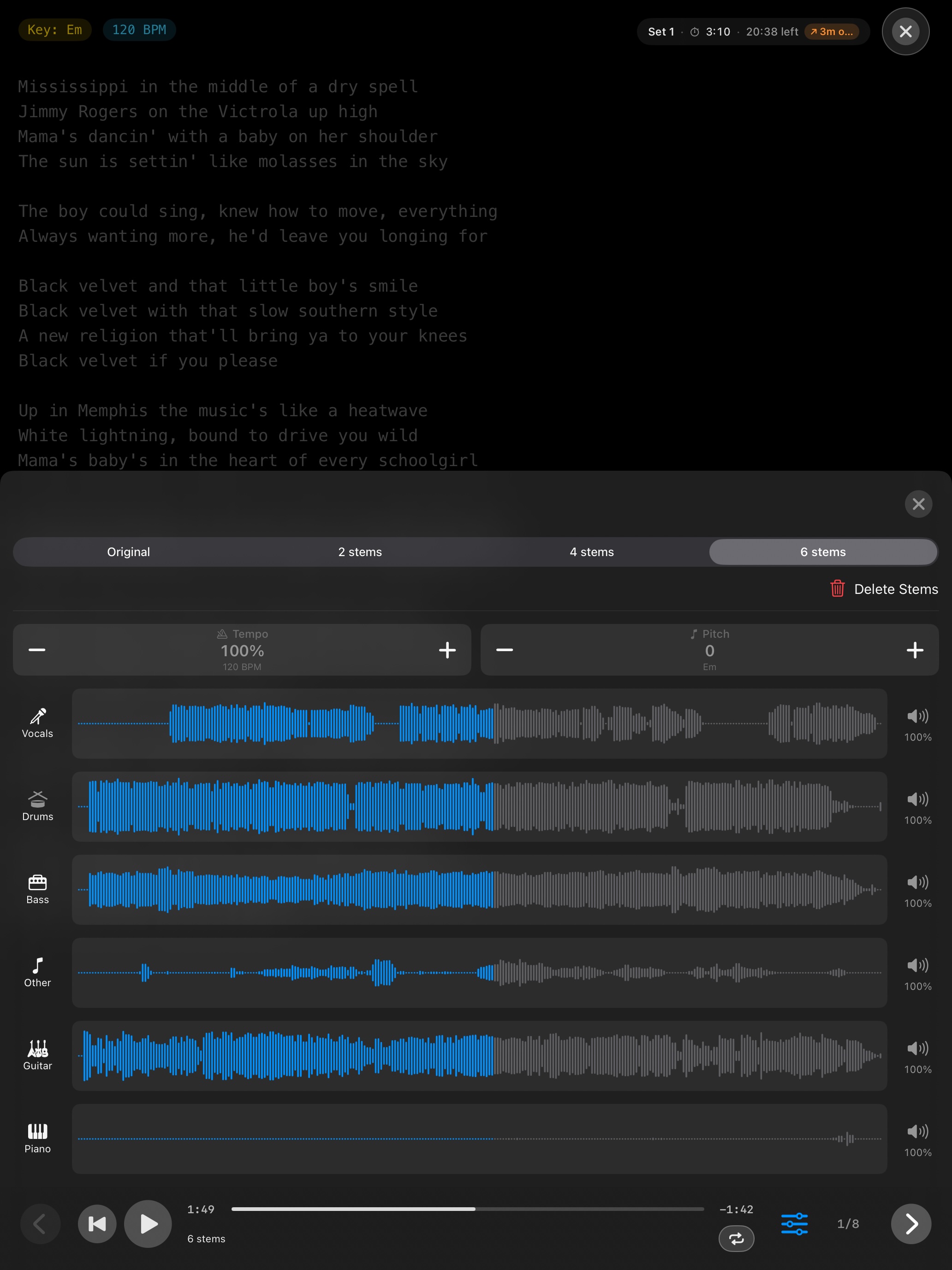952x1270 pixels.
Task: Raise pitch with the plus button
Action: 915,650
